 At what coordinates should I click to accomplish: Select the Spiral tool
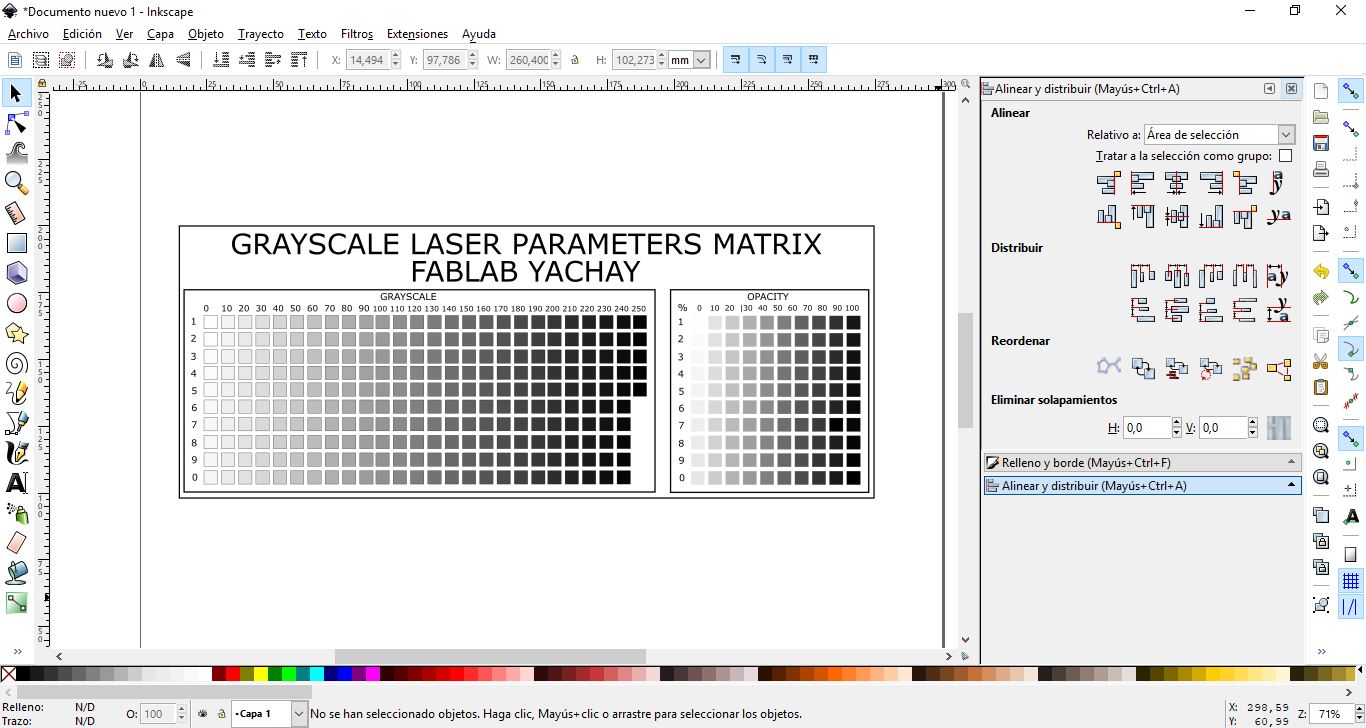coord(16,363)
